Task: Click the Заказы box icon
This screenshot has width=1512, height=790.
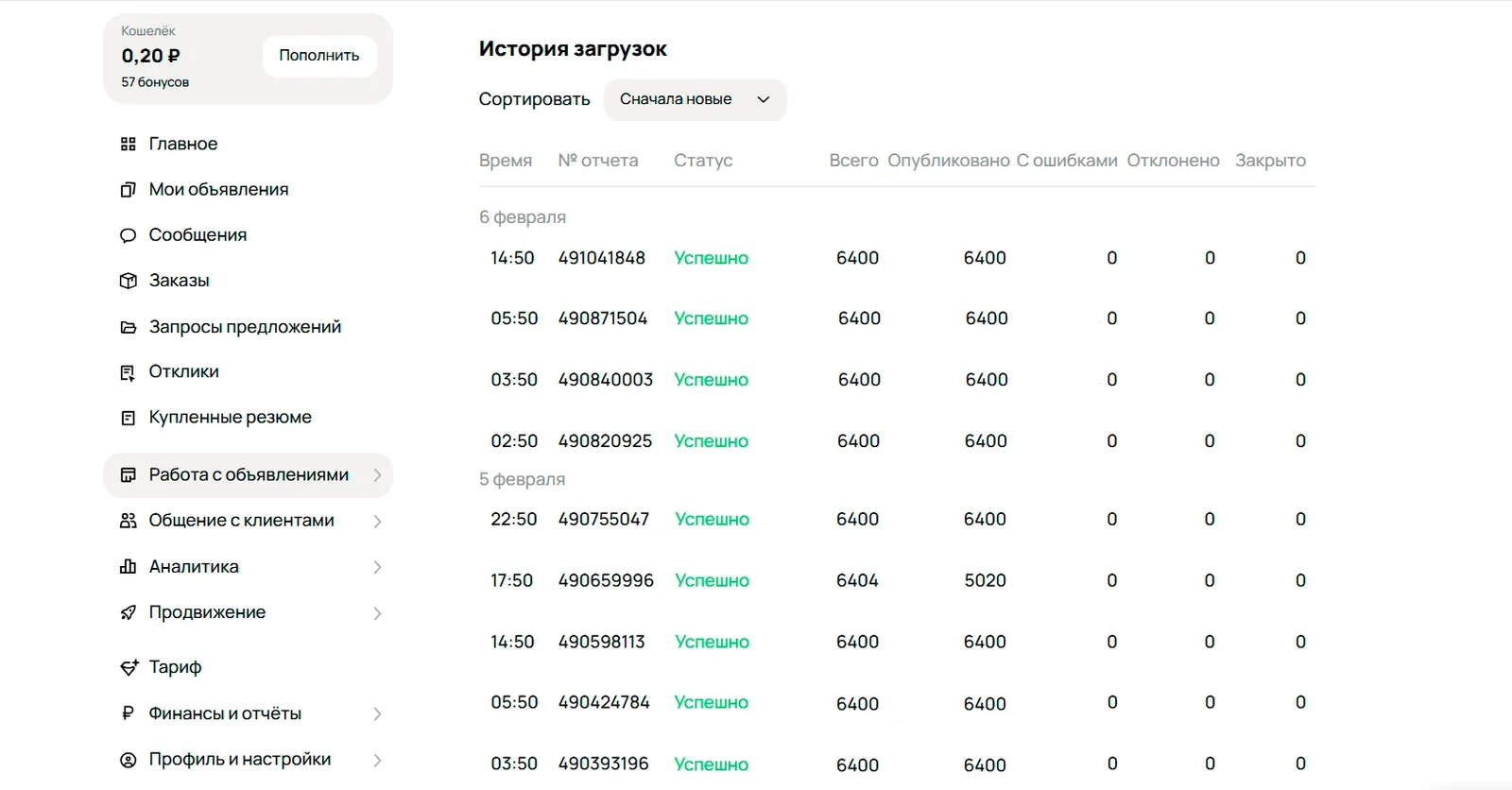Action: (x=129, y=281)
